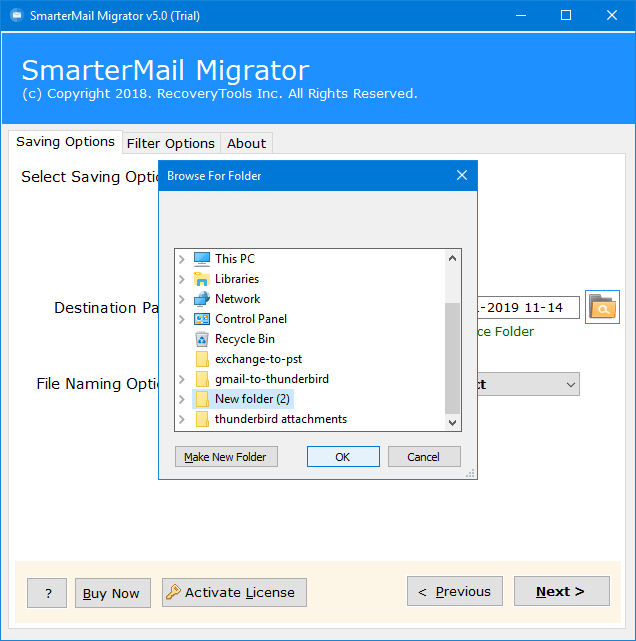This screenshot has width=636, height=641.
Task: Switch to the Saving Options tab
Action: tap(65, 142)
